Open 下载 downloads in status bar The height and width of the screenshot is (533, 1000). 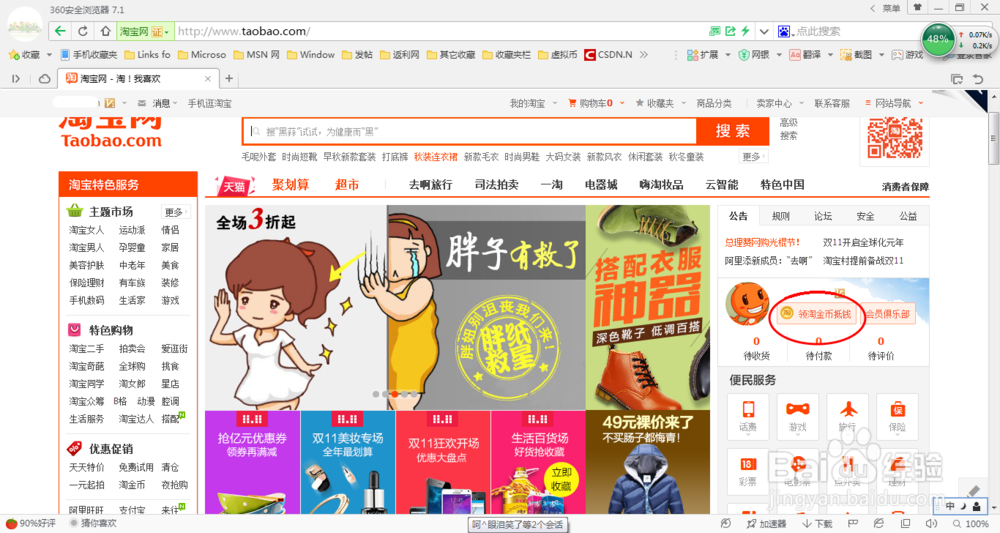(817, 524)
